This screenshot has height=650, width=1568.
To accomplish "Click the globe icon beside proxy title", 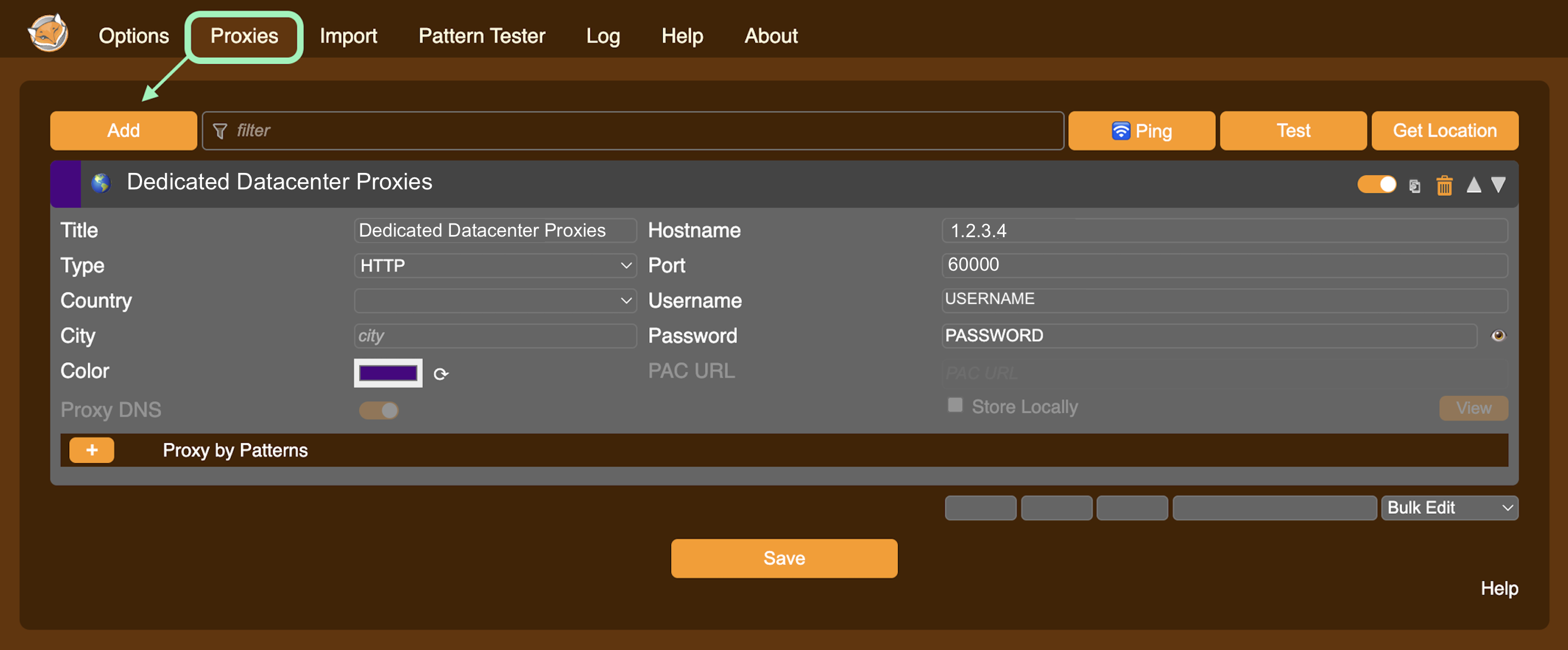I will pyautogui.click(x=100, y=182).
